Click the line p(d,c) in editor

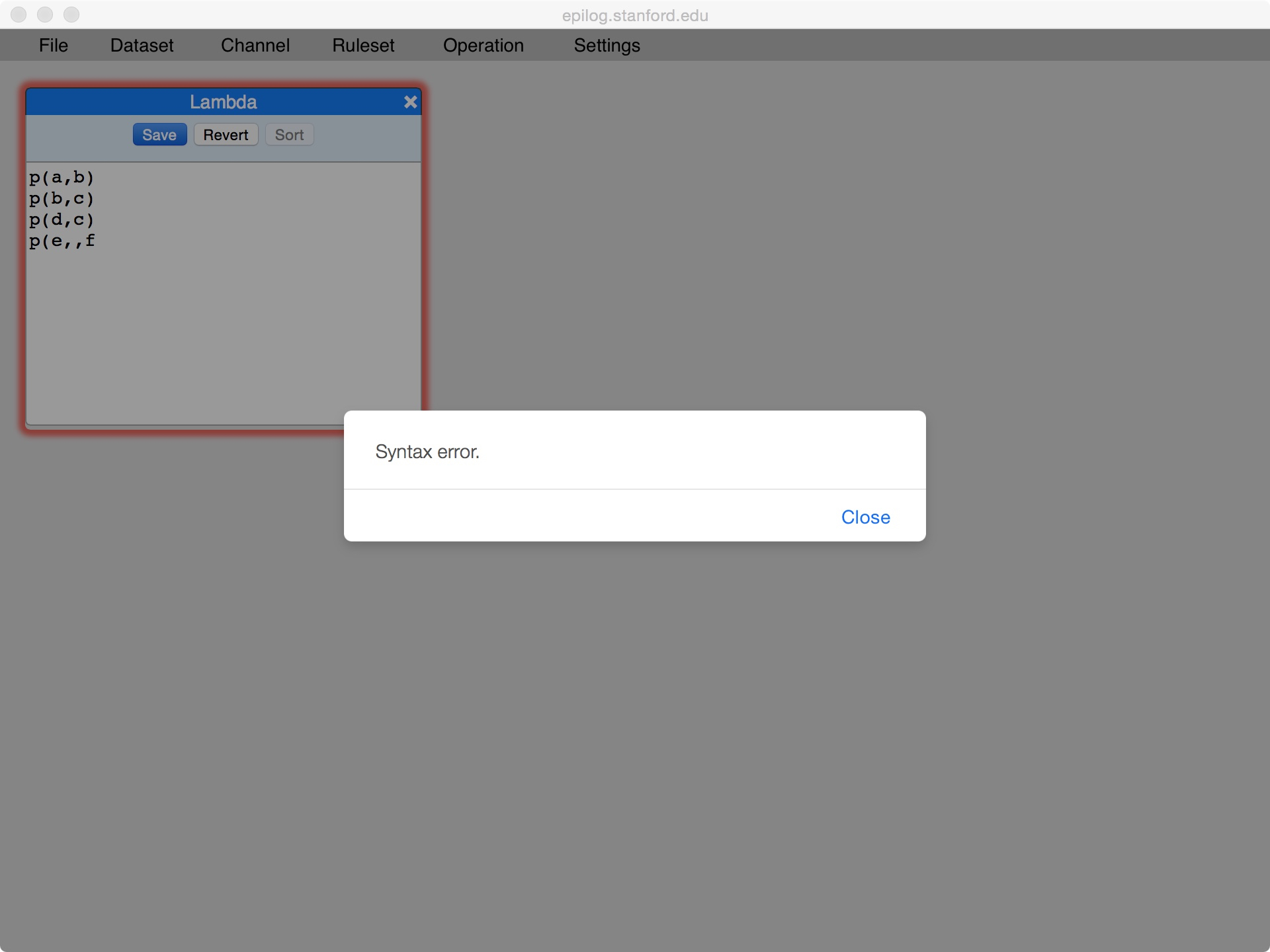tap(62, 219)
